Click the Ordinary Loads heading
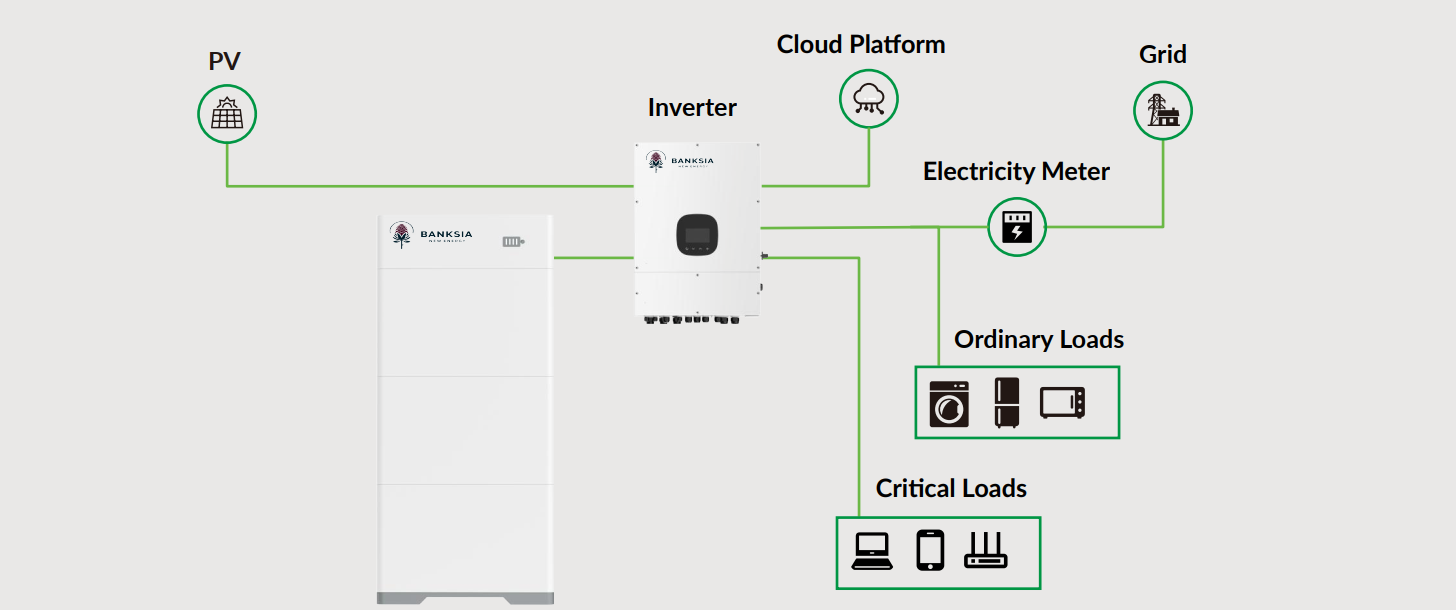Screen dimensions: 1456x610 pyautogui.click(x=1039, y=340)
